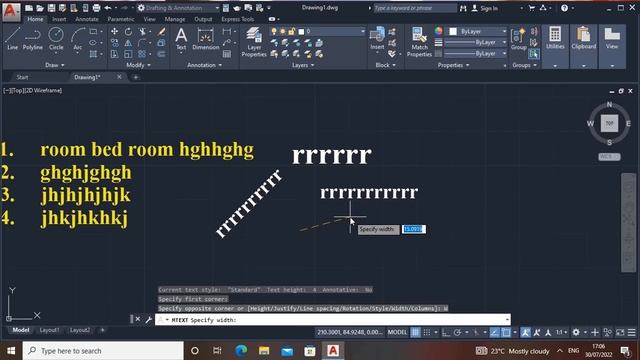640x360 pixels.
Task: Switch to the Parametric ribbon tab
Action: [x=121, y=19]
